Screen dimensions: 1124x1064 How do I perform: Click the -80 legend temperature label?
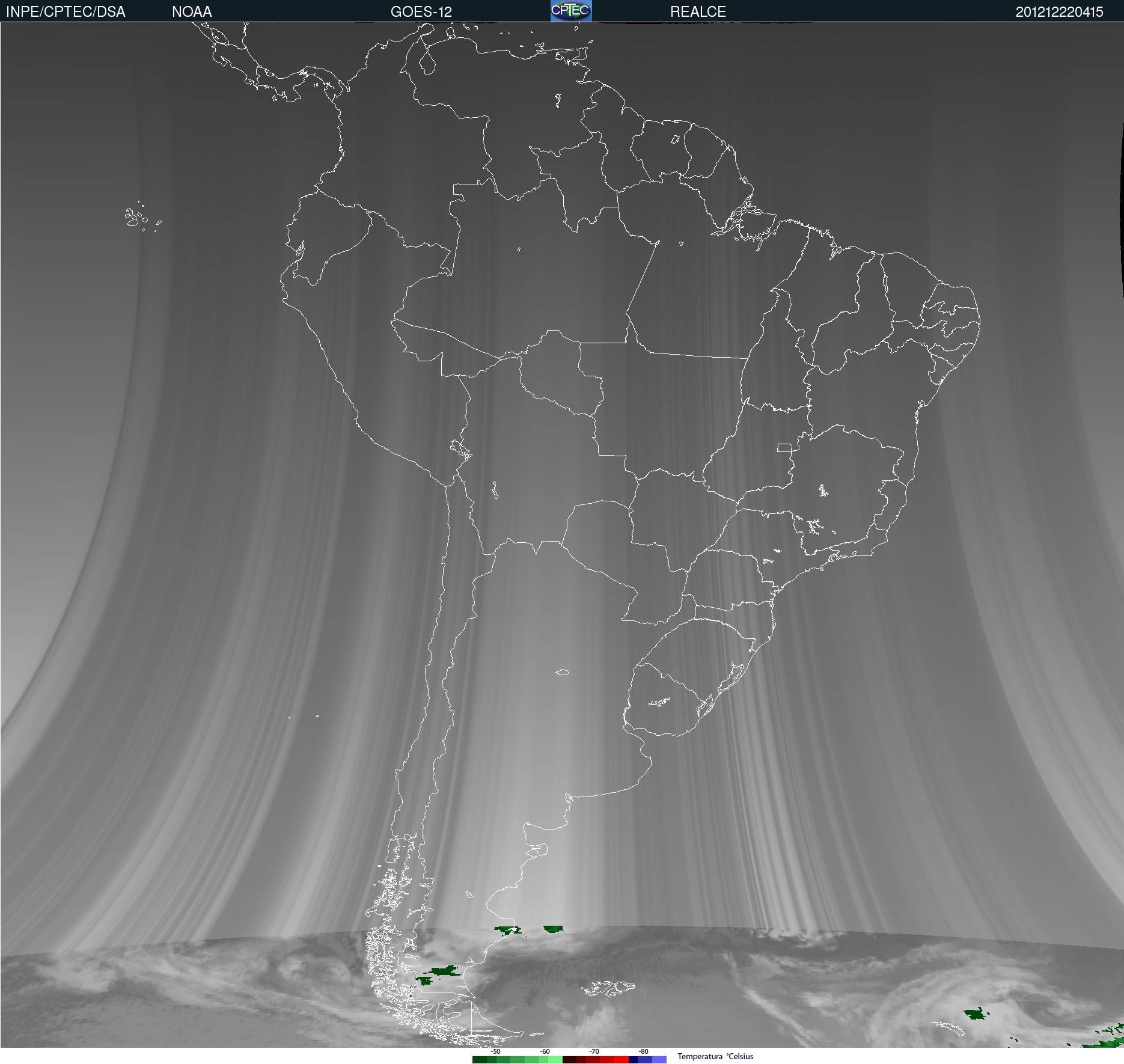643,1051
